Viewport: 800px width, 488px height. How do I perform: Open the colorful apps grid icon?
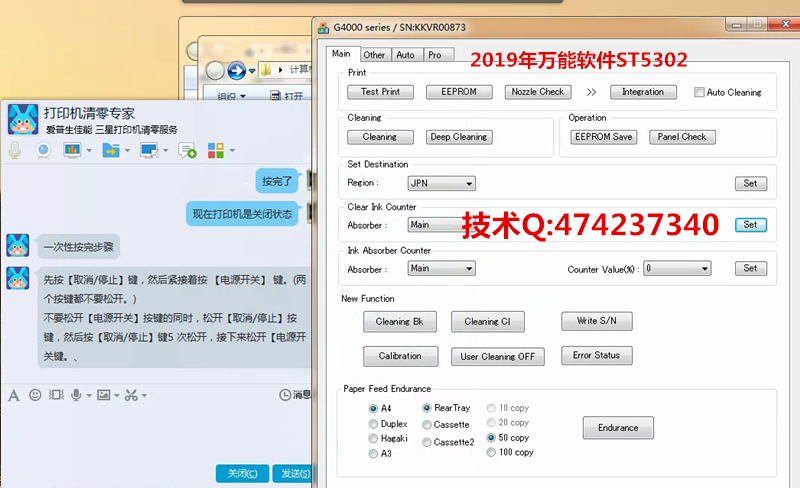click(216, 150)
